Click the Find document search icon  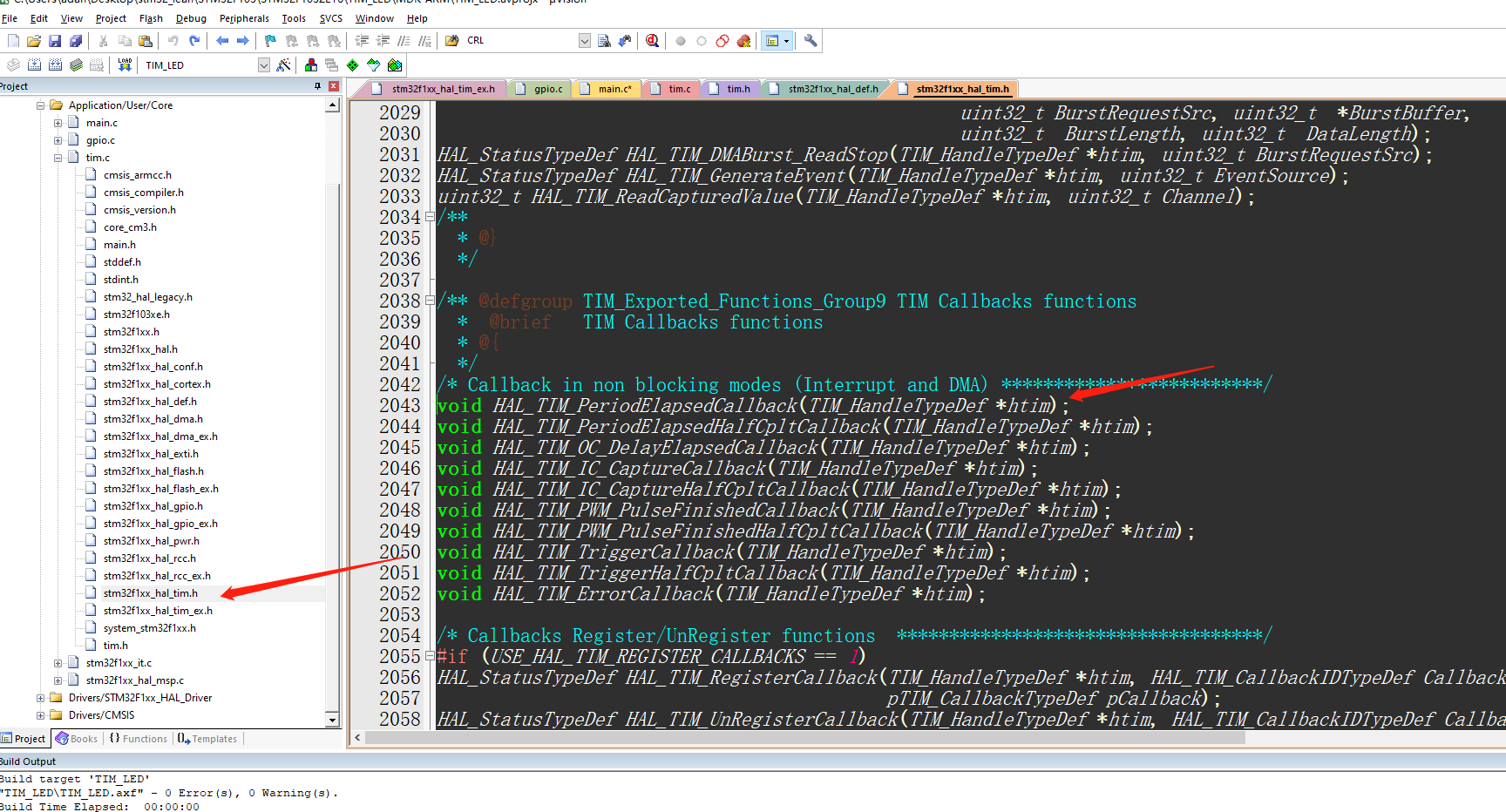(x=604, y=41)
